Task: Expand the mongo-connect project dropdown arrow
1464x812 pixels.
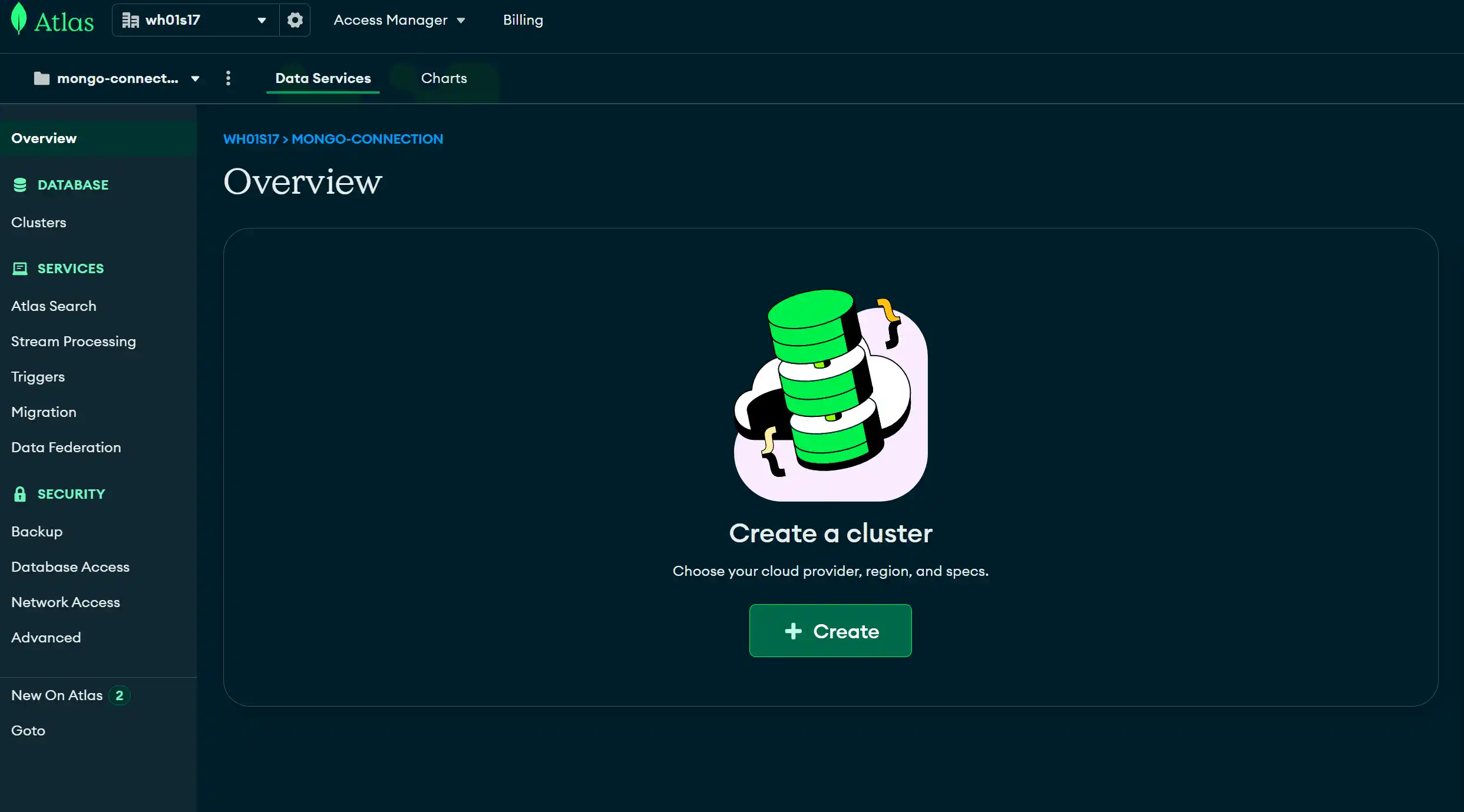Action: point(195,78)
